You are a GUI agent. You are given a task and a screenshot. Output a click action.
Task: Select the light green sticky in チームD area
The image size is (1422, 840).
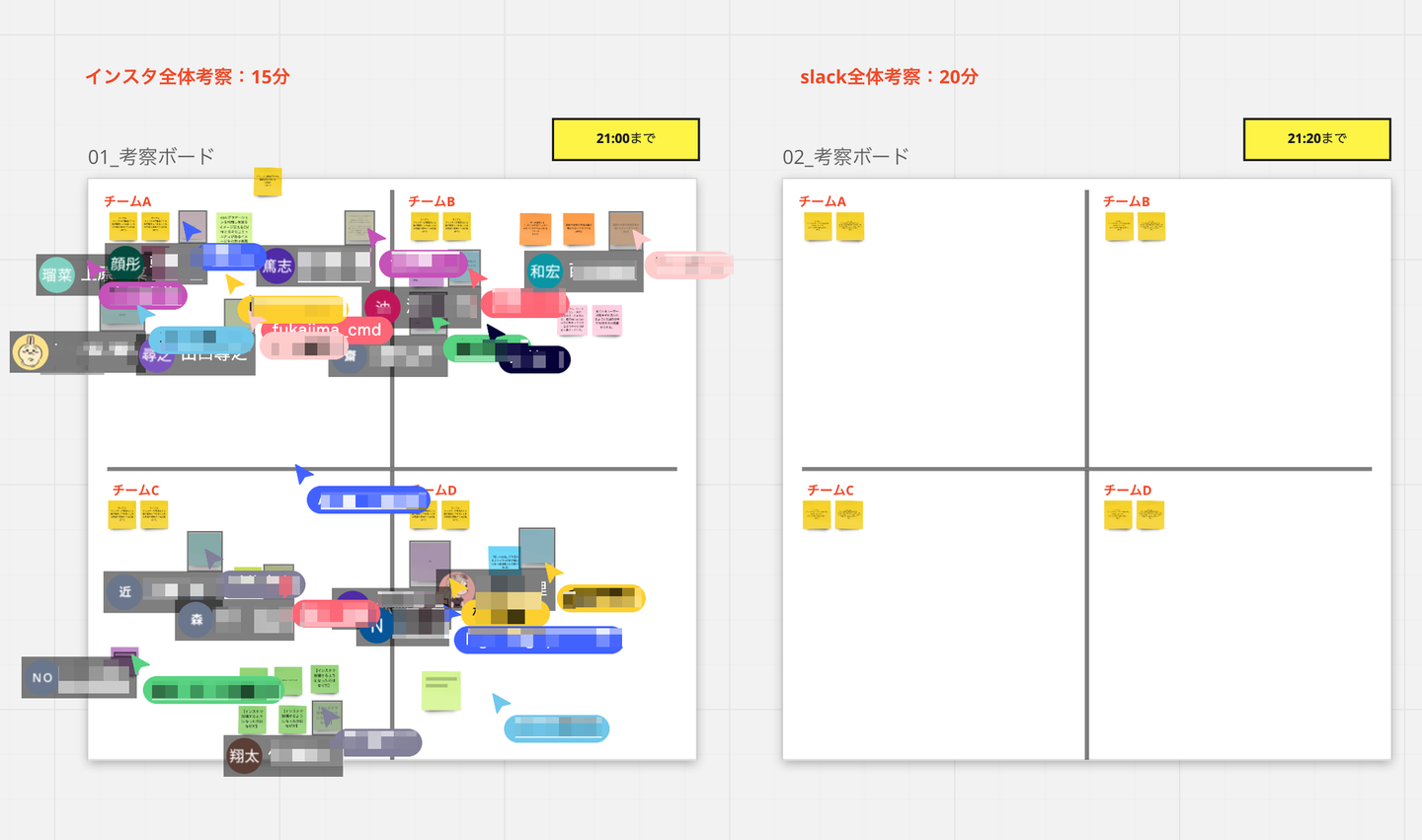pos(441,691)
